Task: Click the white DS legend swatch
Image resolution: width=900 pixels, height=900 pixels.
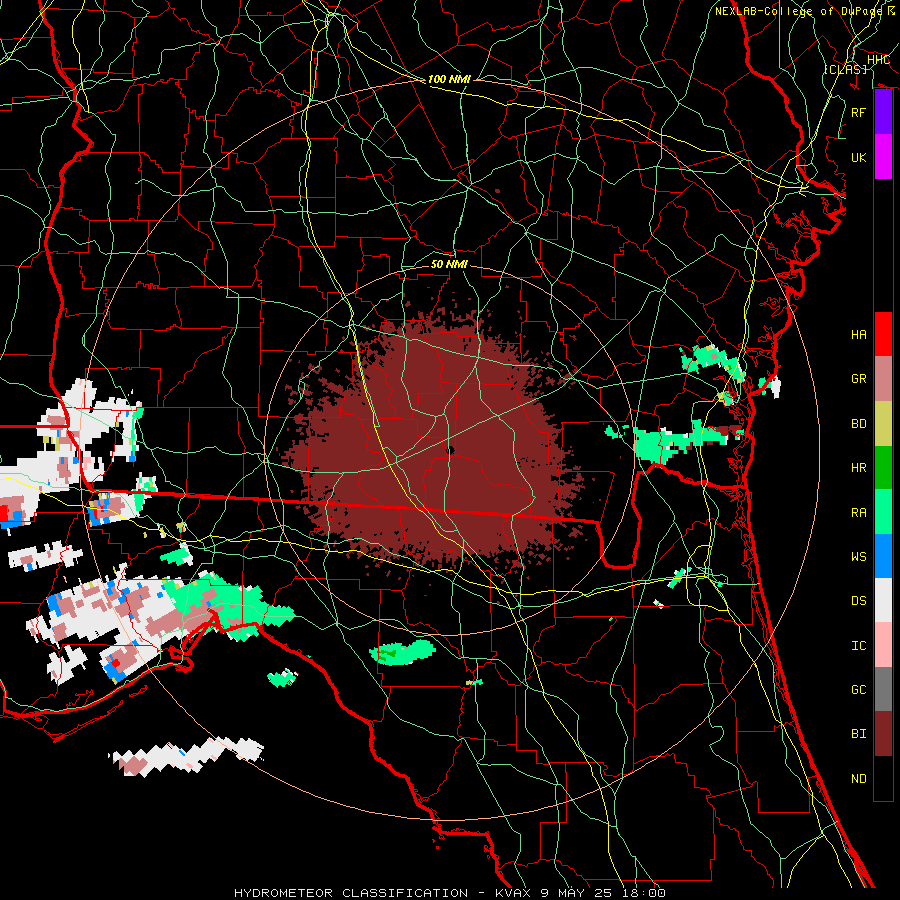Action: point(883,600)
